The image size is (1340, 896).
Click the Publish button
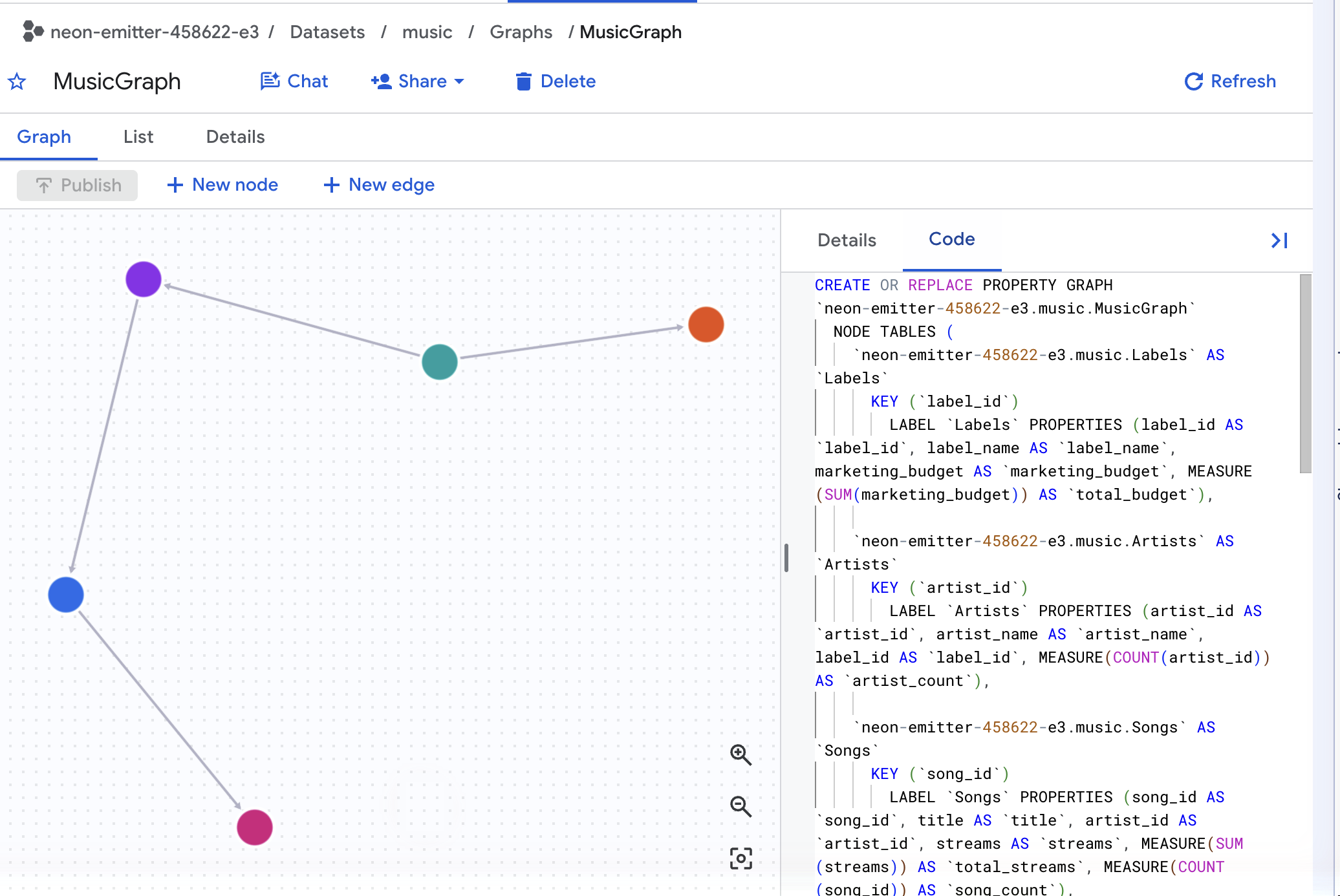[77, 186]
